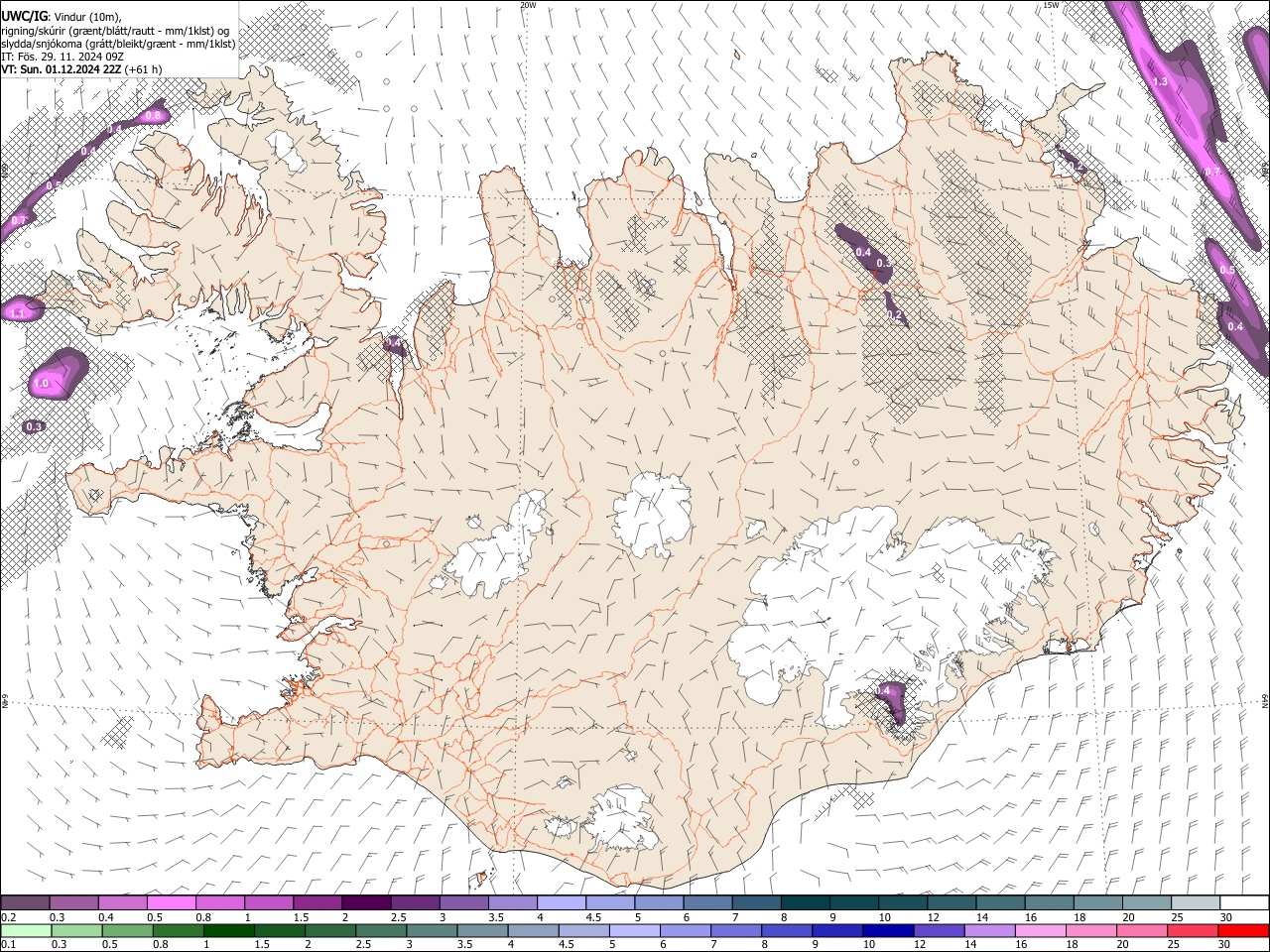Click the 'VT: Sun. 01.12.2024 22Z' valid time
This screenshot has width=1270, height=952.
pyautogui.click(x=62, y=69)
